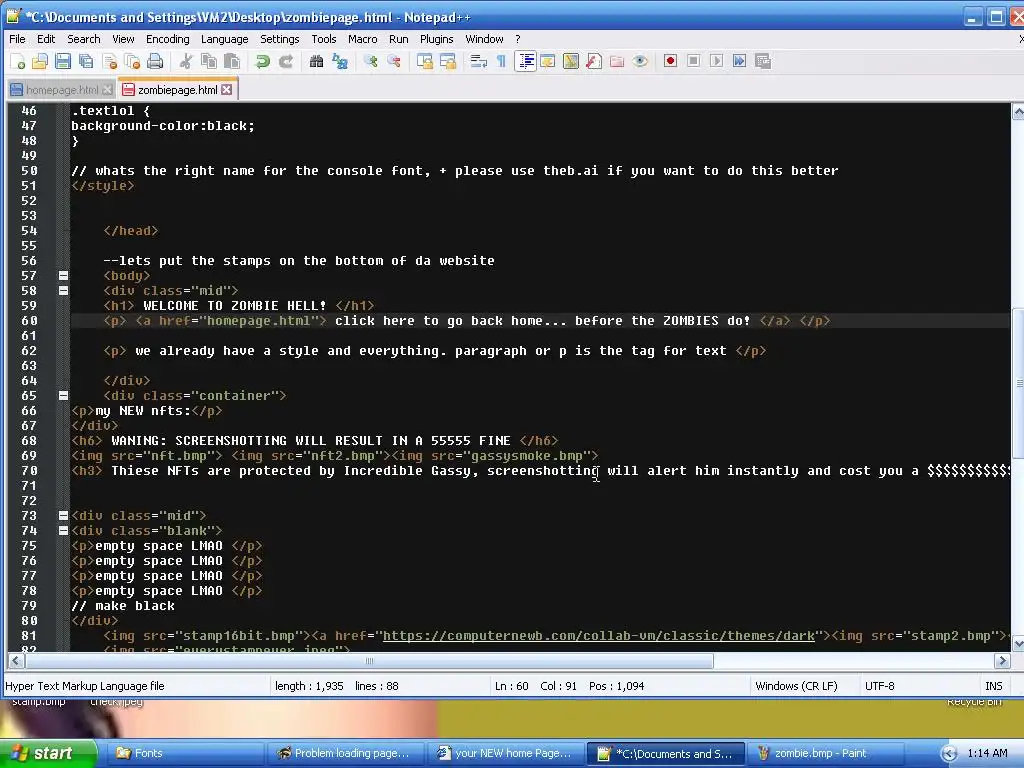Toggle the Show Indent Guide button
Image resolution: width=1024 pixels, height=768 pixels.
point(525,61)
